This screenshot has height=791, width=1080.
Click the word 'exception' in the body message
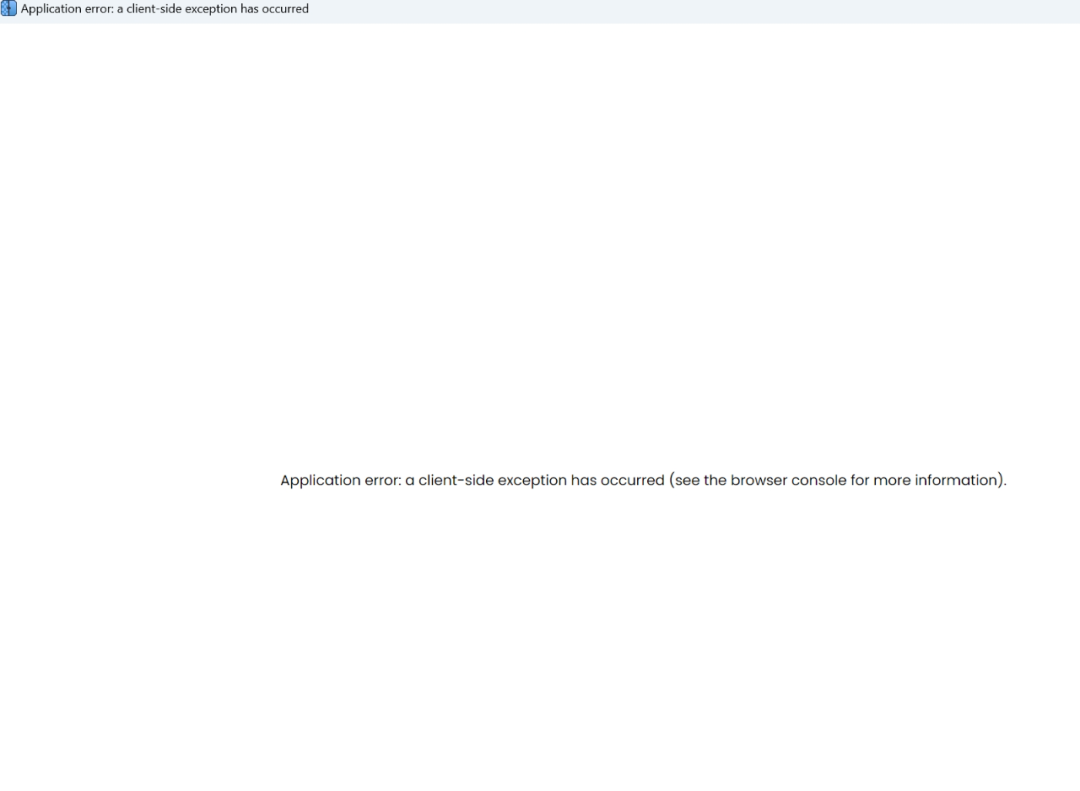coord(532,480)
